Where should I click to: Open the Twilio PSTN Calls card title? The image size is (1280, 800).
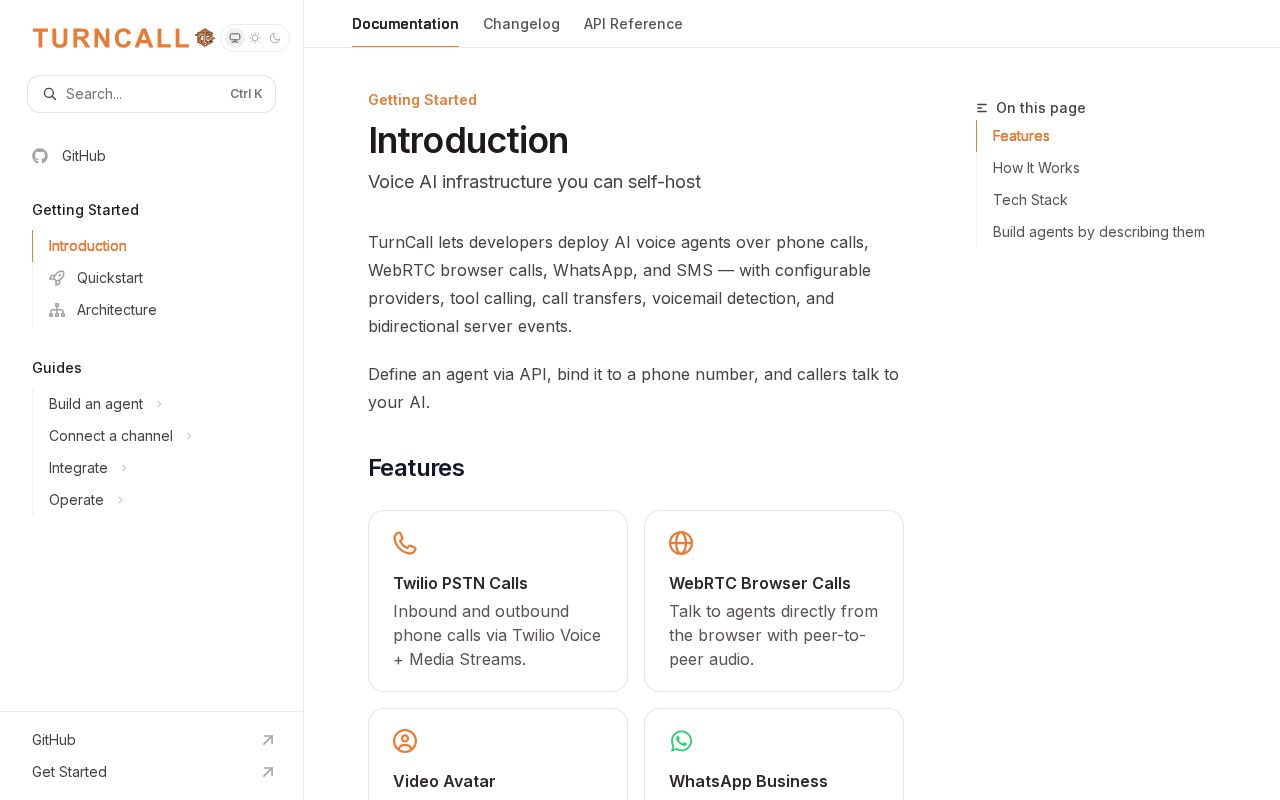(460, 583)
